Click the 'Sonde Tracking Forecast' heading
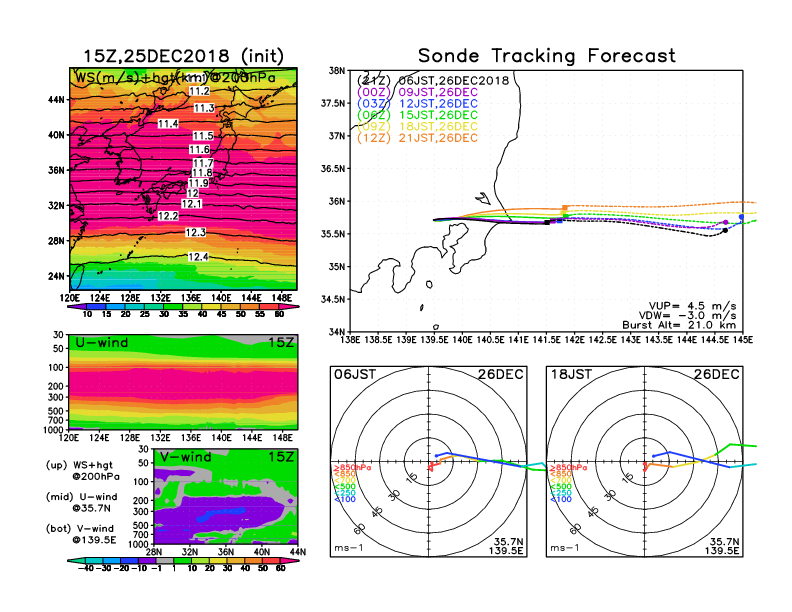The height and width of the screenshot is (612, 792). click(547, 56)
